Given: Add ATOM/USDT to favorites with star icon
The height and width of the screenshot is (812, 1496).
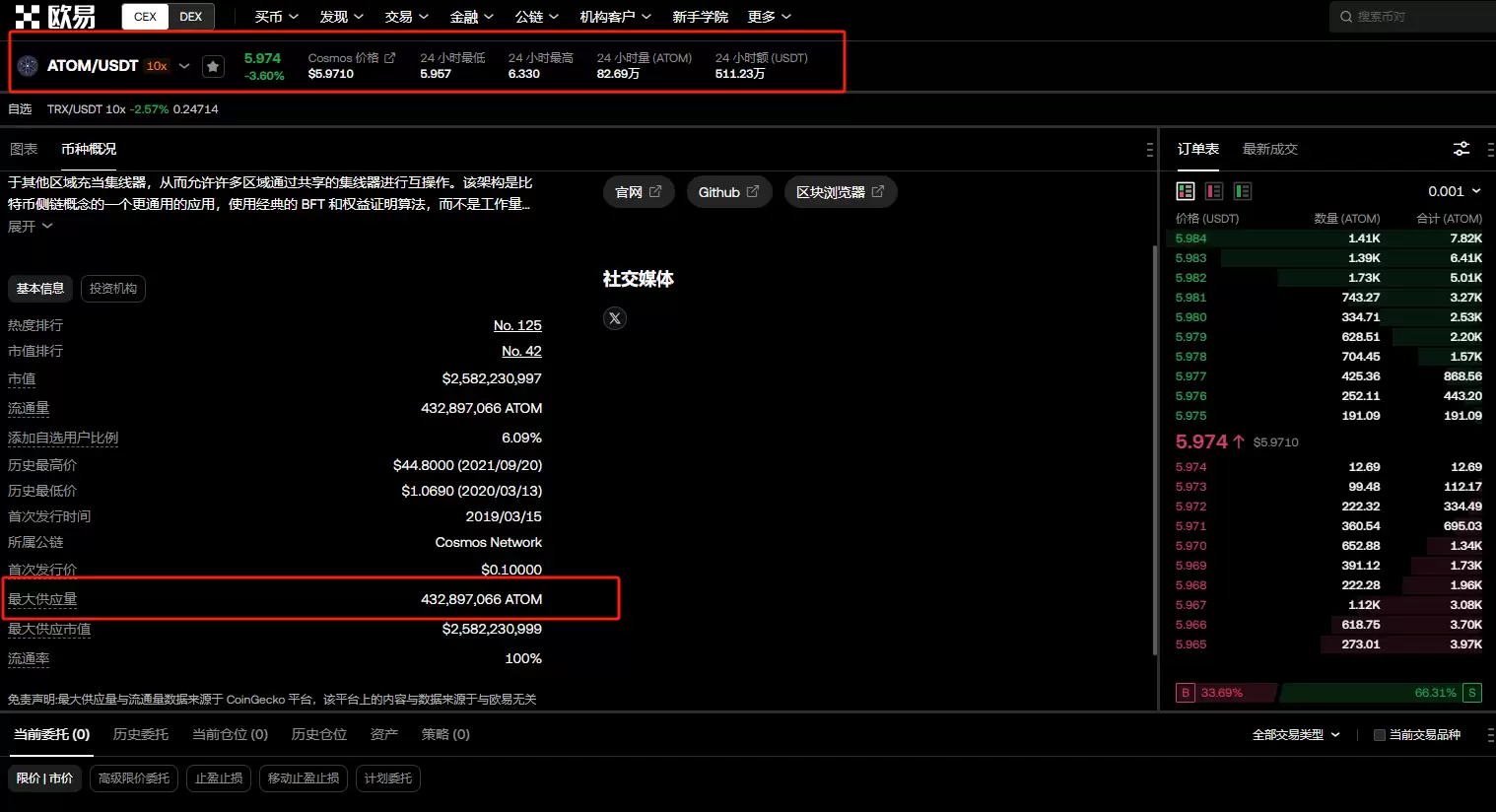Looking at the screenshot, I should click(x=213, y=66).
